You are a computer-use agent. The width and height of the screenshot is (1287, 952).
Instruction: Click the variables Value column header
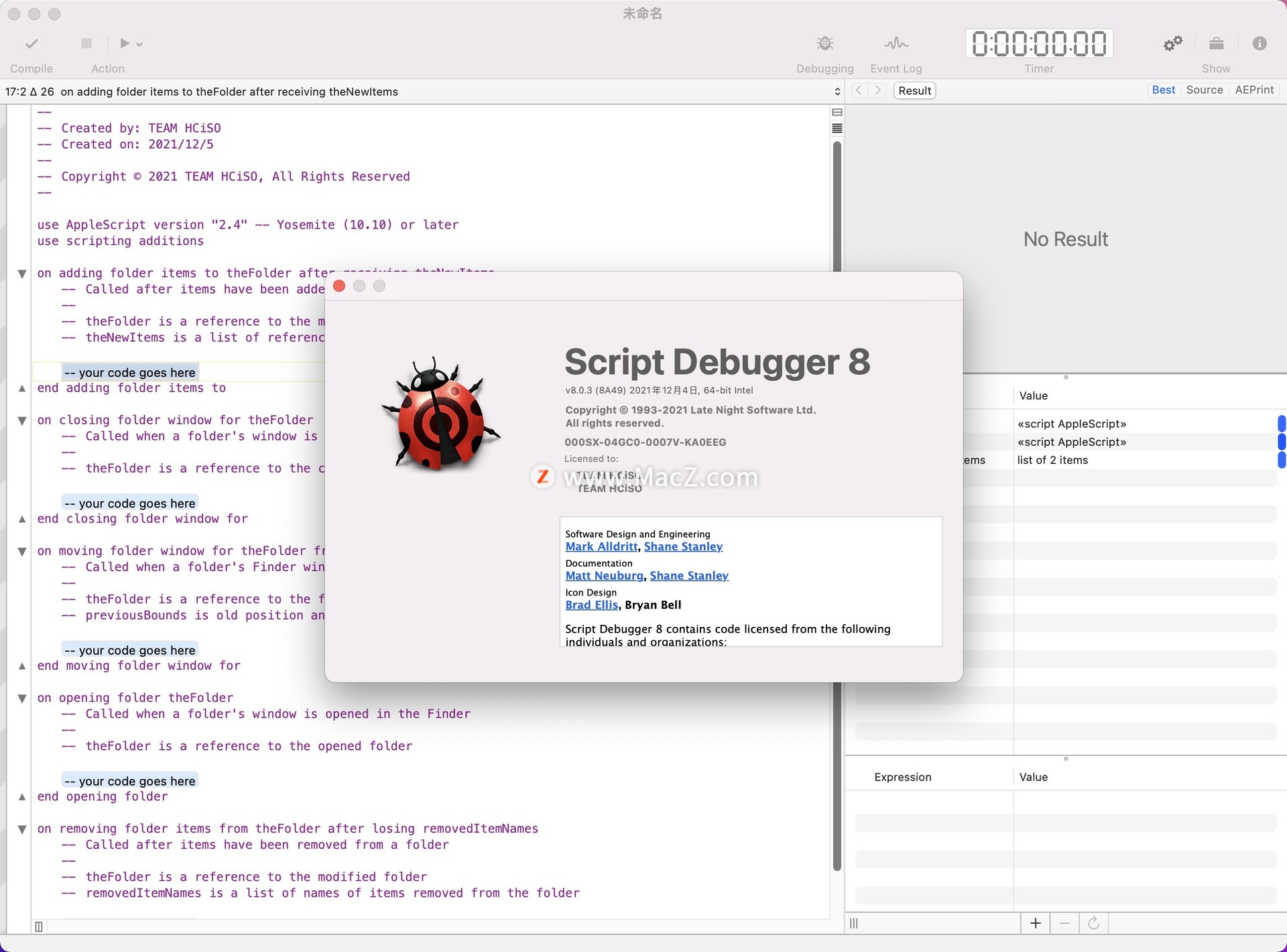click(x=1033, y=396)
